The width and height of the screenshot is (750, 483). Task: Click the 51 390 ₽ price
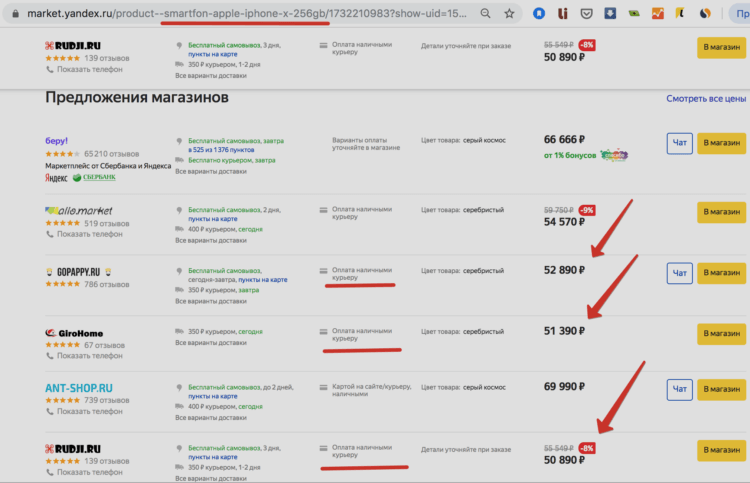(564, 331)
